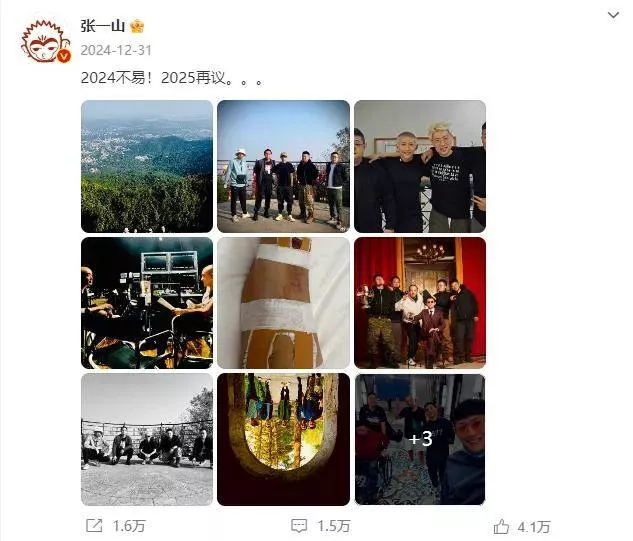Click the orange verified badge on avatar
The image size is (633, 541).
(64, 57)
